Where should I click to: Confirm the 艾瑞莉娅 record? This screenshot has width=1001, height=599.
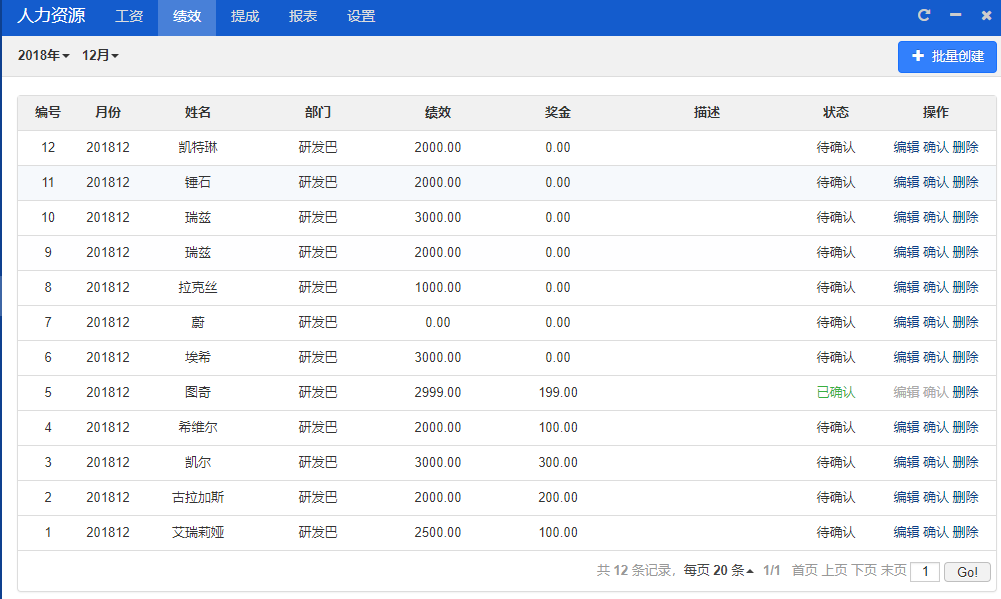click(936, 533)
